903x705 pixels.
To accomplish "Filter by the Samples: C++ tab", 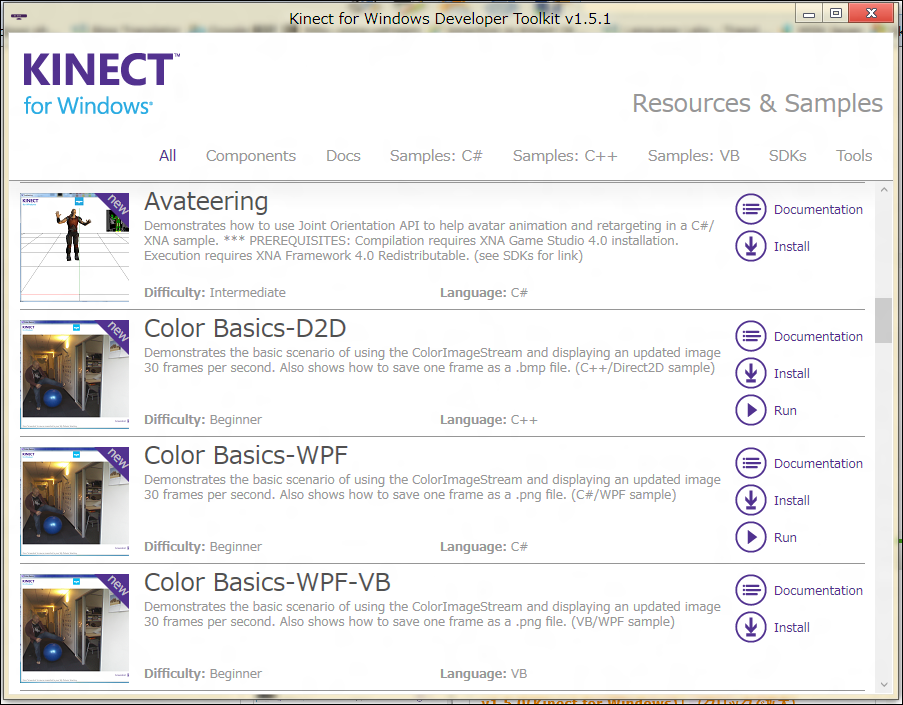I will [565, 156].
